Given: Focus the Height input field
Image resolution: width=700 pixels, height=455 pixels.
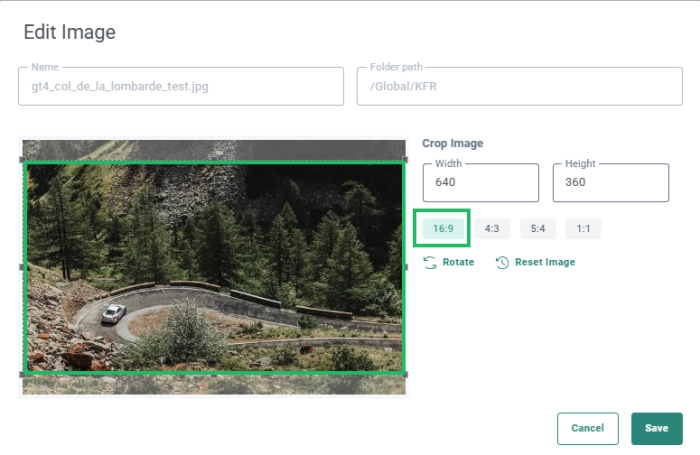Looking at the screenshot, I should (x=610, y=183).
